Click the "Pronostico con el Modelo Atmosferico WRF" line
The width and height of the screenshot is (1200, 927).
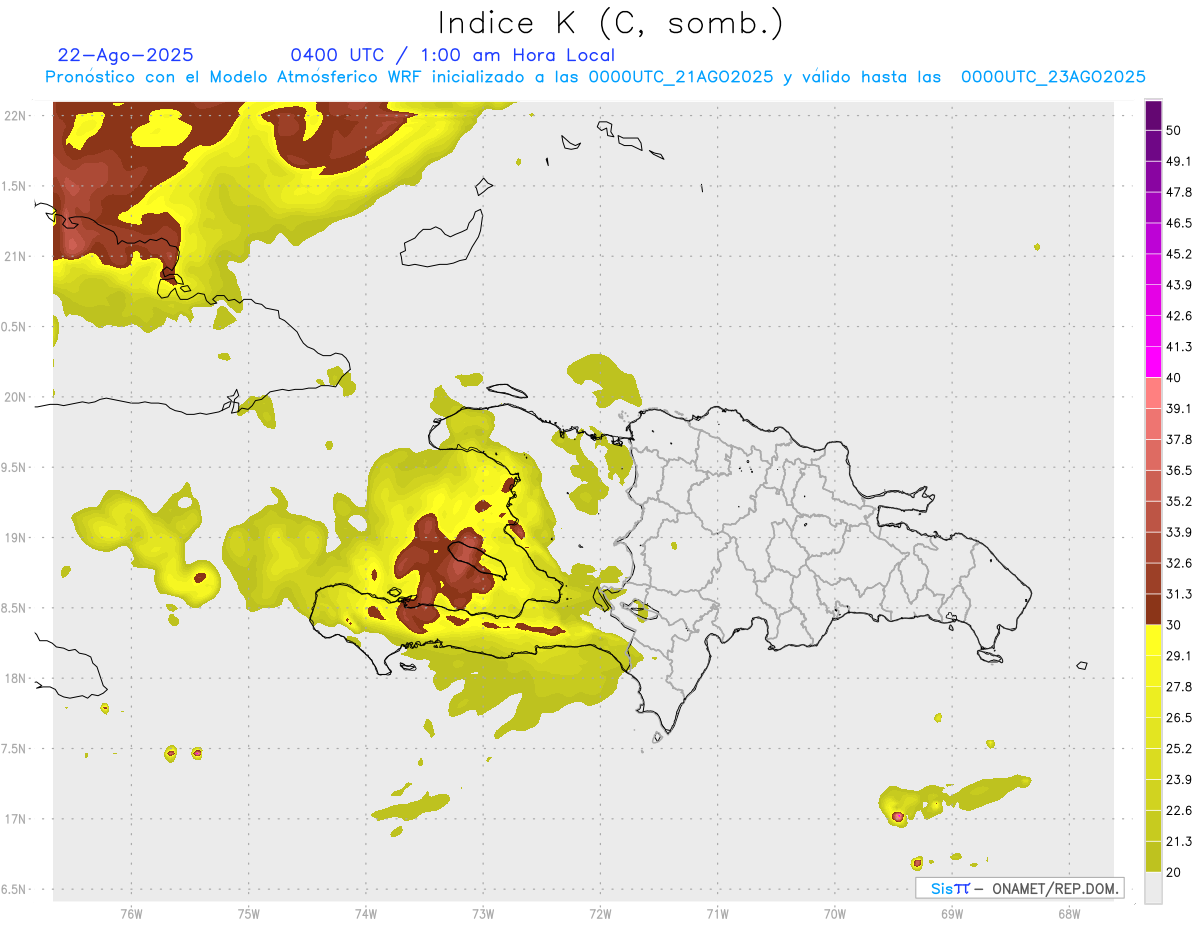(595, 77)
